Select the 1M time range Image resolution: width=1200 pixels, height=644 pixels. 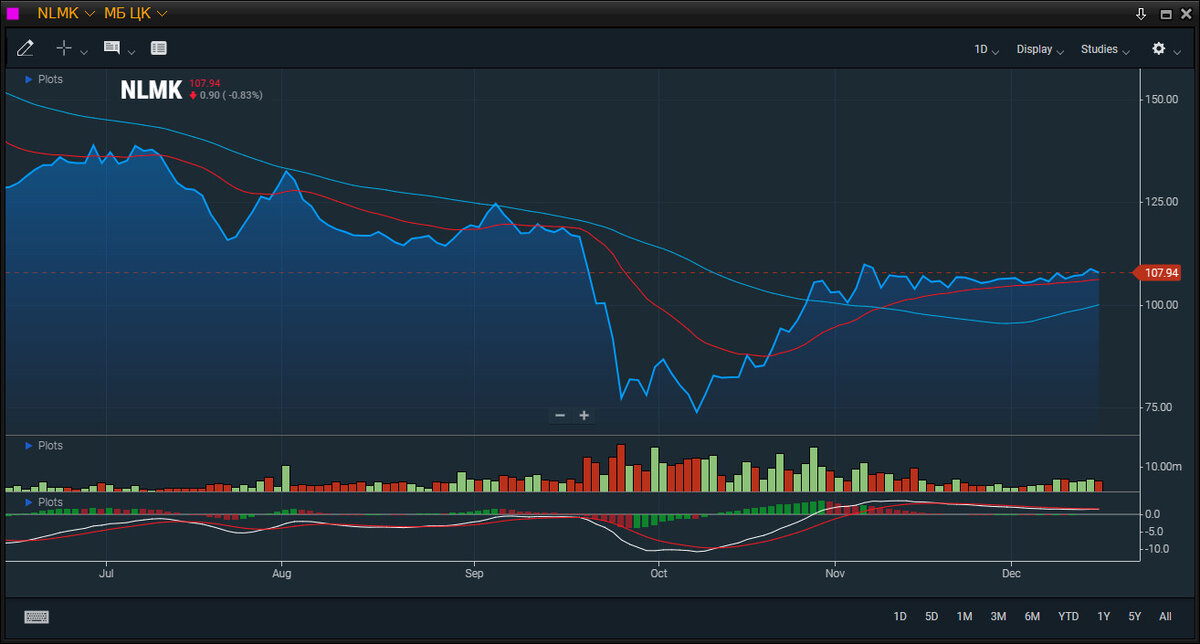click(x=964, y=616)
